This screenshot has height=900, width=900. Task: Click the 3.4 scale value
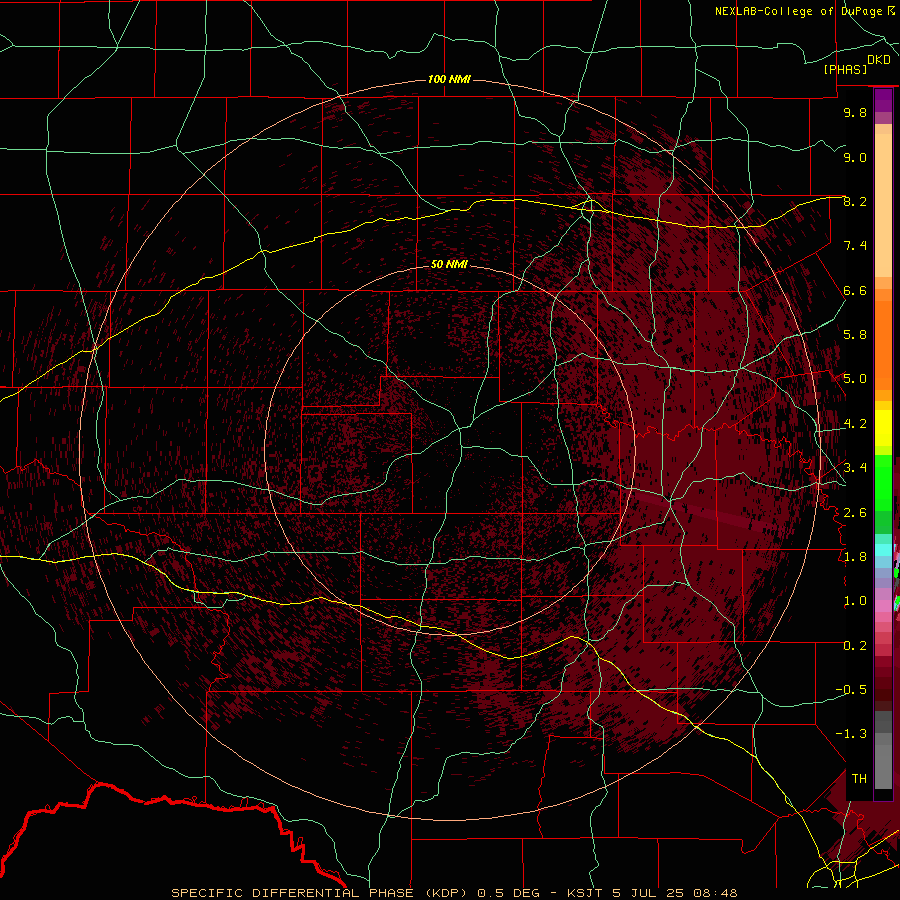(x=855, y=467)
